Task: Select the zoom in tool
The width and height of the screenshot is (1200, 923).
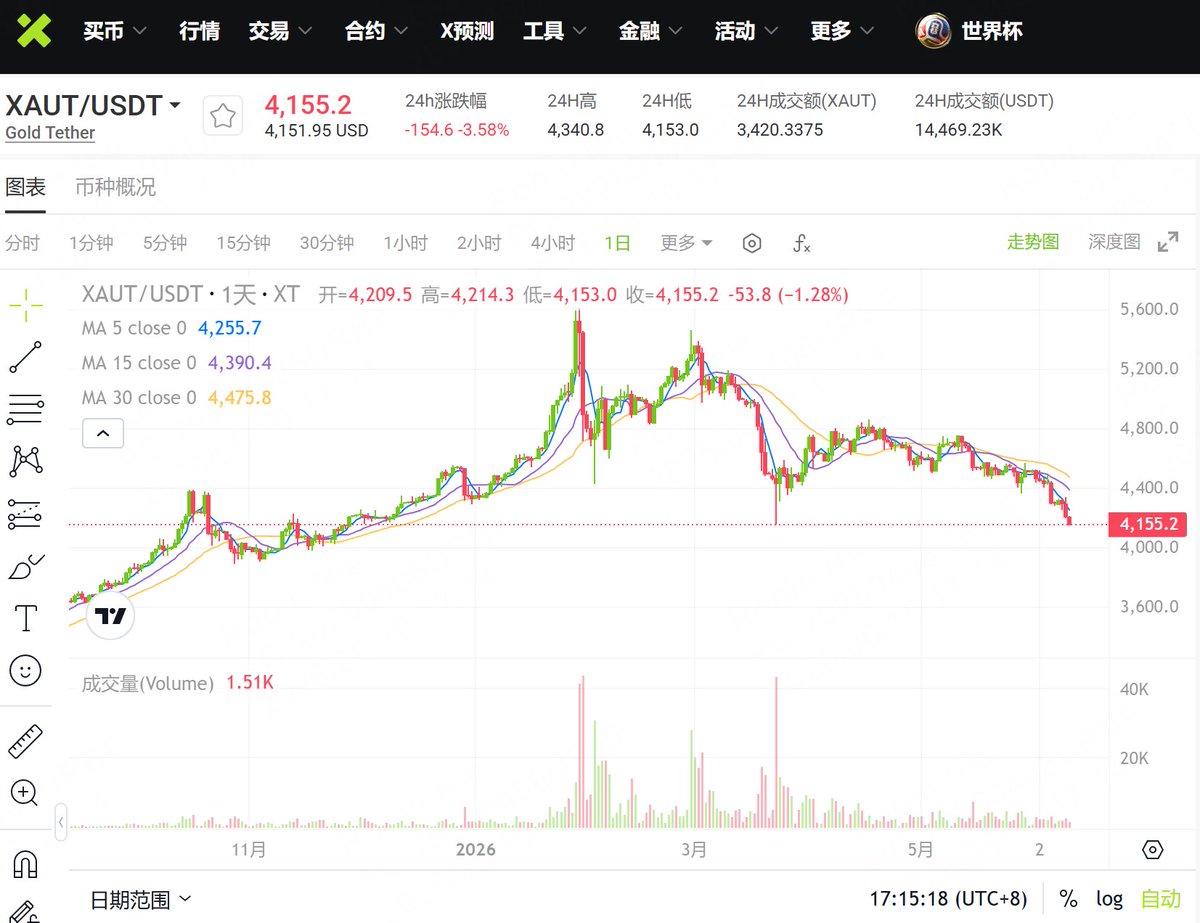Action: (x=25, y=793)
